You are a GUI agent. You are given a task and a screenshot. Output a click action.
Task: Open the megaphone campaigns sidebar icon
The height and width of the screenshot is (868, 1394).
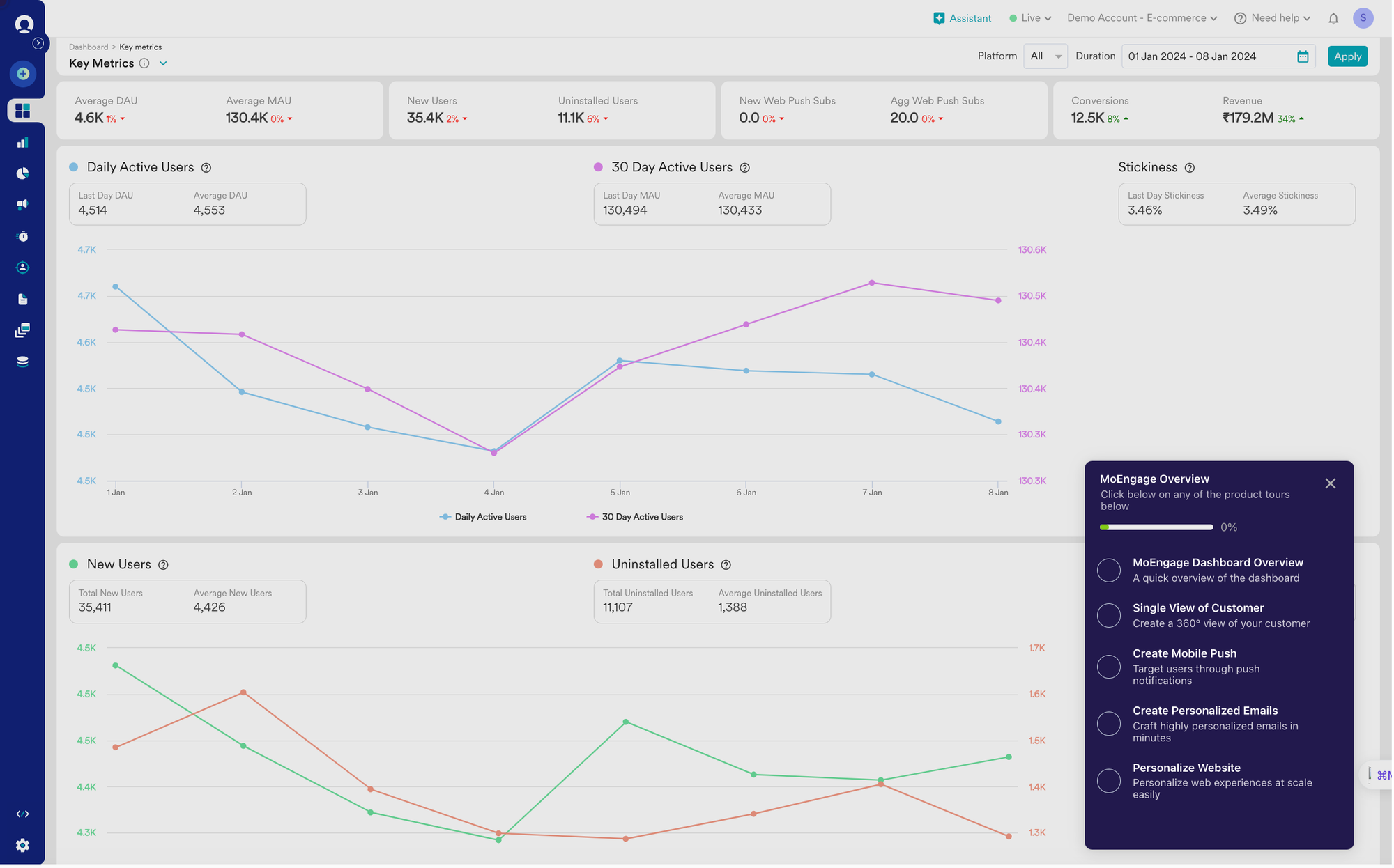[23, 205]
